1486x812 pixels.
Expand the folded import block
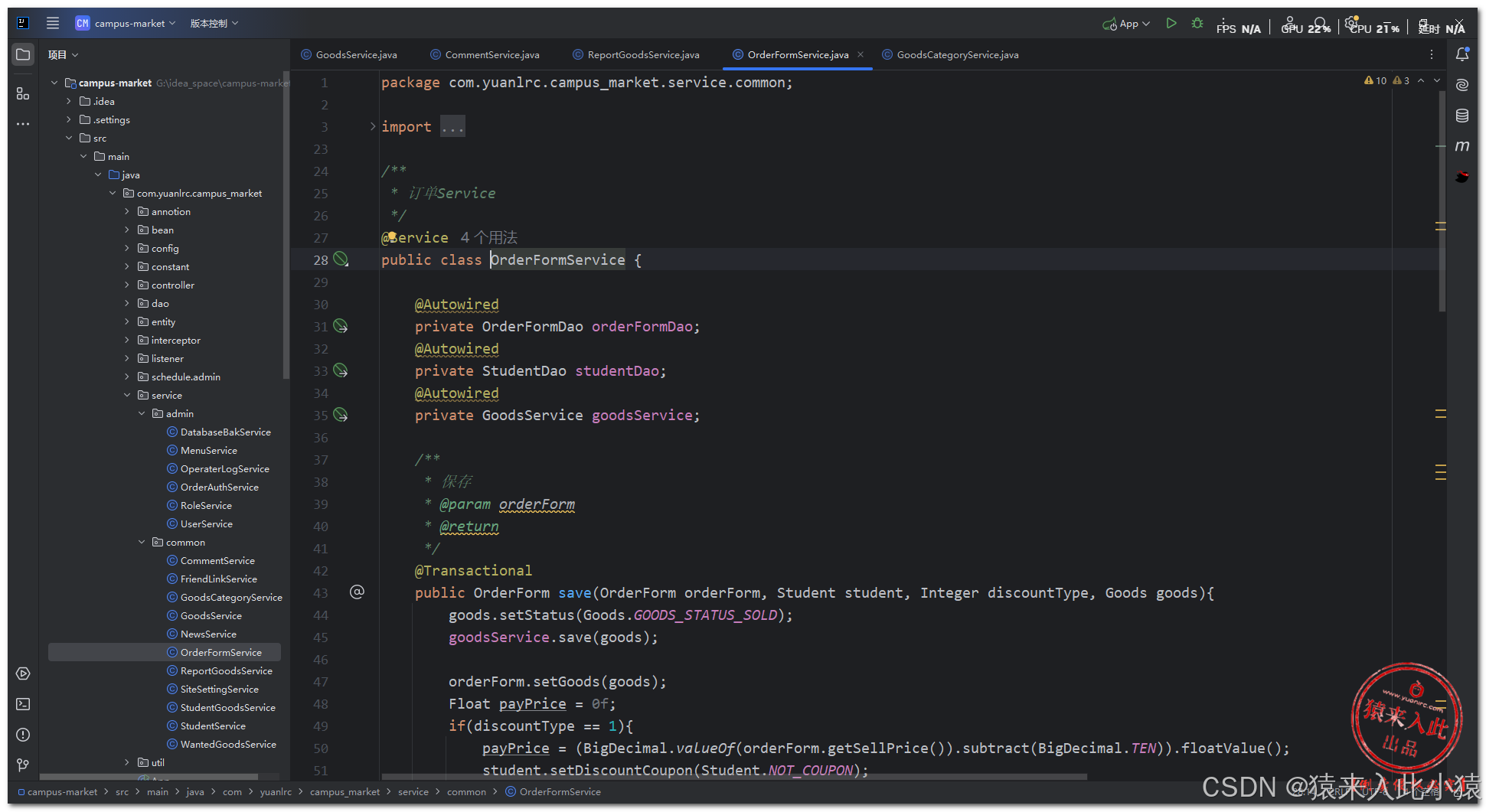pos(372,126)
